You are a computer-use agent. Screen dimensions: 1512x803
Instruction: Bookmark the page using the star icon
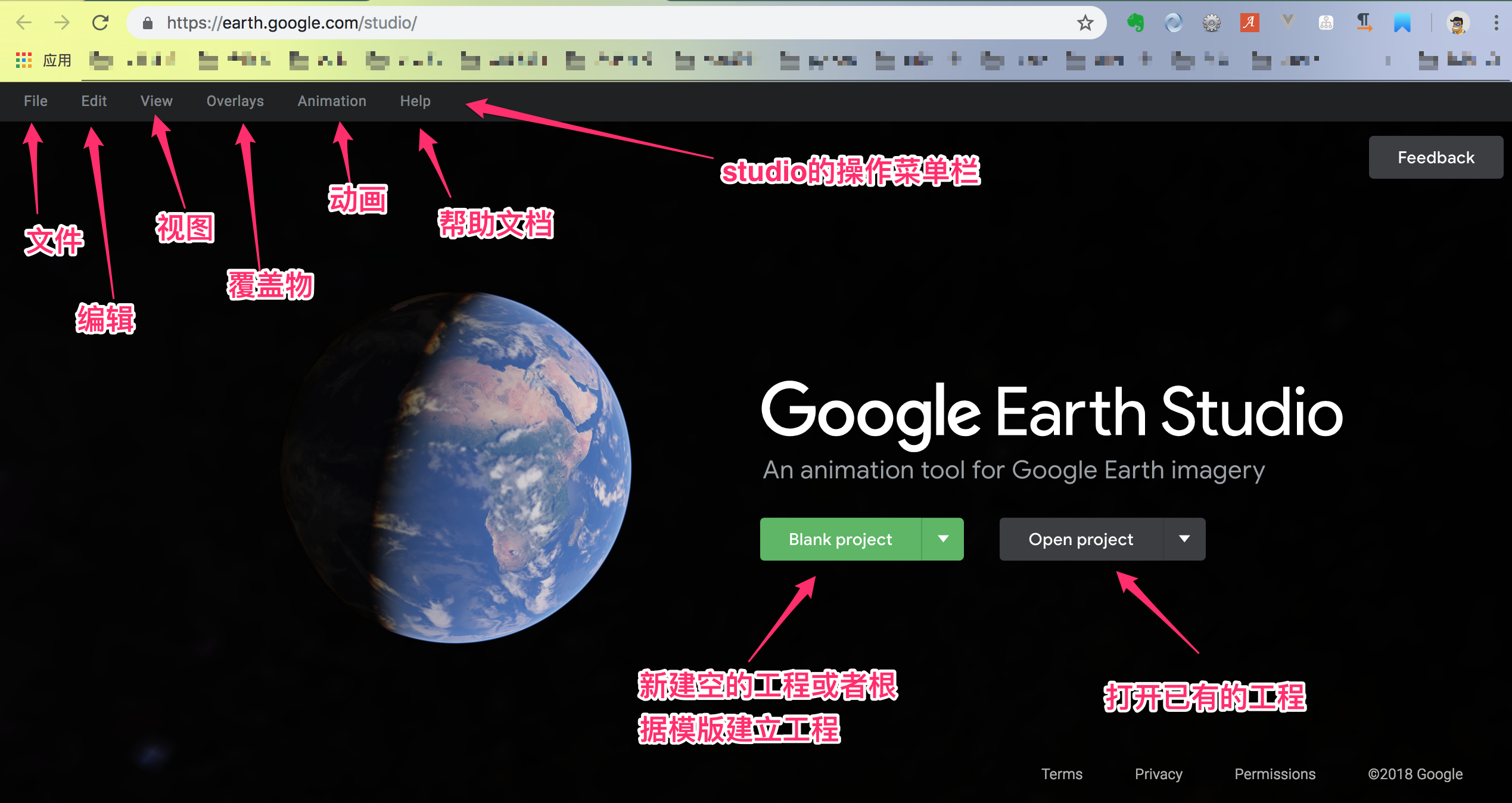point(1085,23)
